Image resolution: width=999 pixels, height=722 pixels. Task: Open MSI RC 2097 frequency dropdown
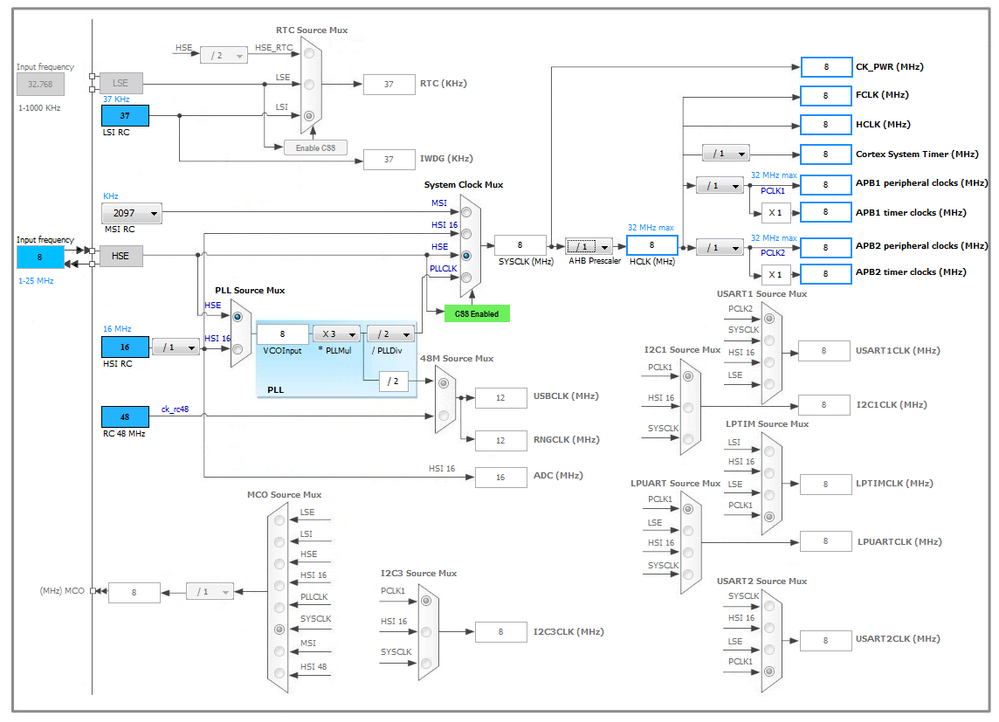132,213
